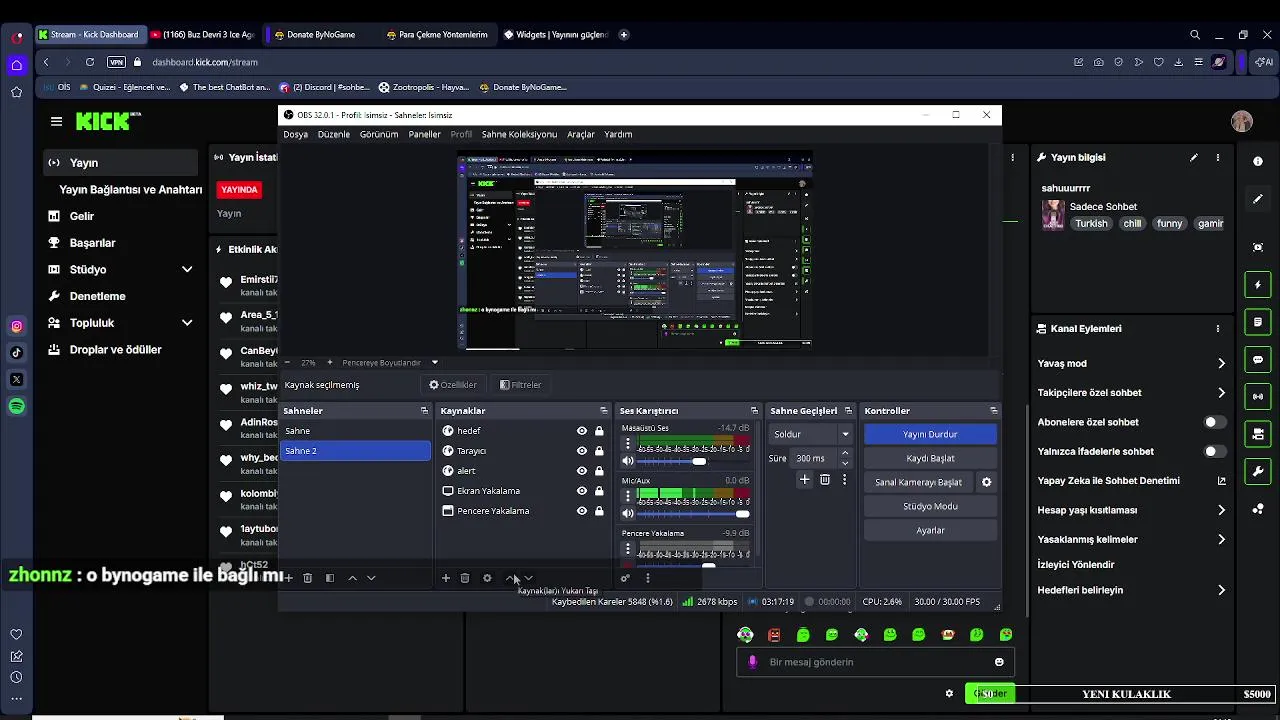Viewport: 1280px width, 720px height.
Task: Click Stüdyo Modu button
Action: [930, 506]
